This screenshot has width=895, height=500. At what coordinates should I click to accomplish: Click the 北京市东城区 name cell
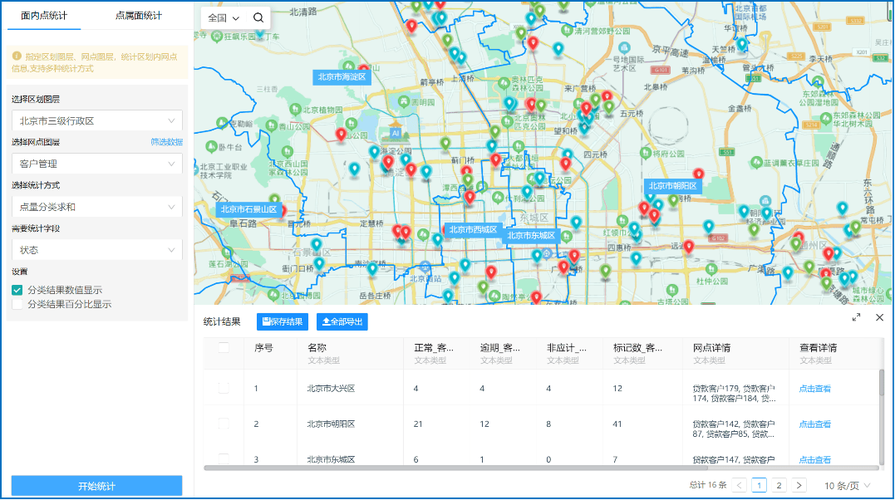pyautogui.click(x=331, y=459)
